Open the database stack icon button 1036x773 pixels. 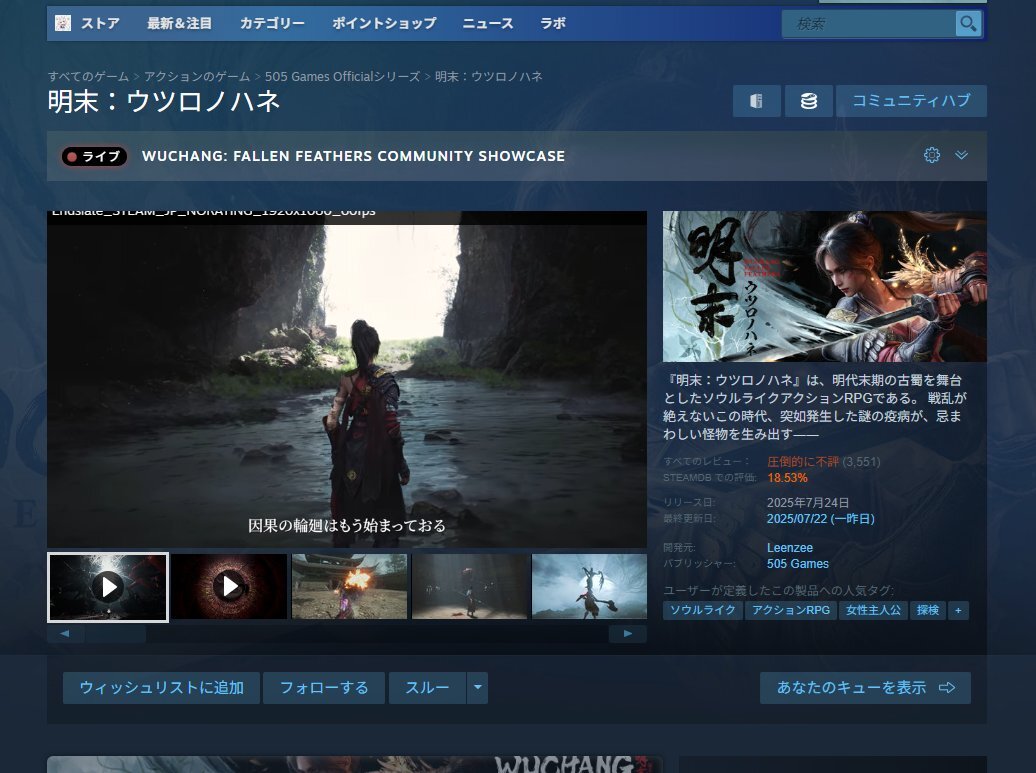pos(809,100)
